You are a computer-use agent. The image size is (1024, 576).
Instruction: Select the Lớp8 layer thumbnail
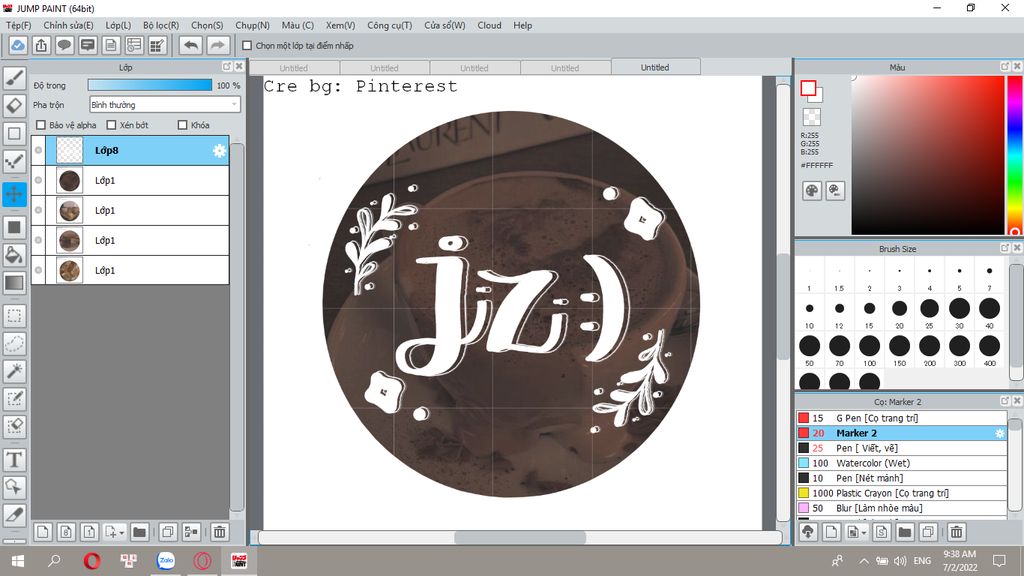pos(69,150)
